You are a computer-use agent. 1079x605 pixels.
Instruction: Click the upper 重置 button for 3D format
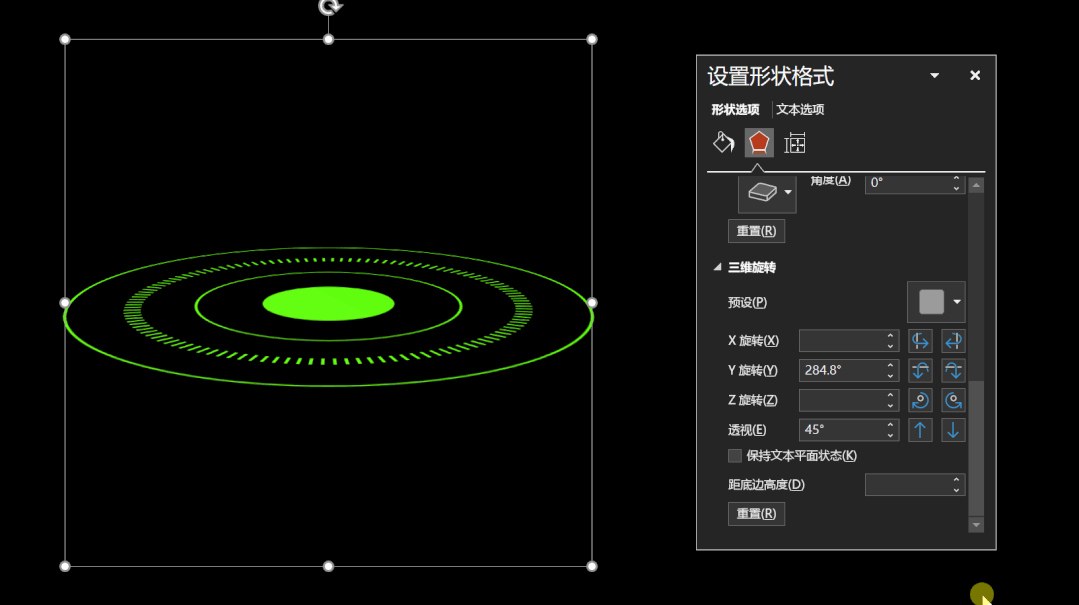coord(756,231)
